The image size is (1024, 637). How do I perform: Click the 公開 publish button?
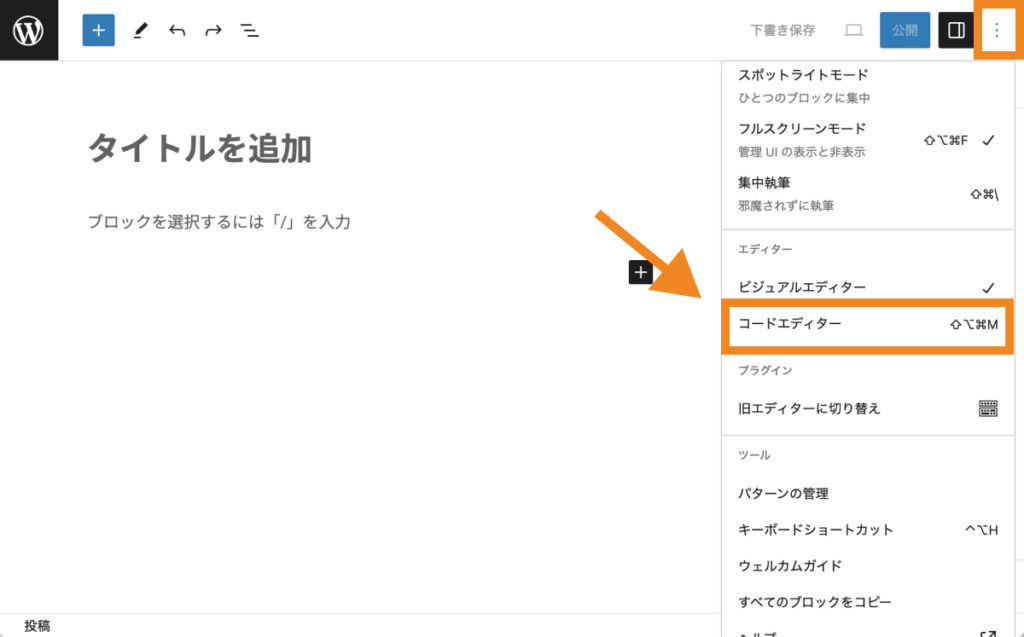coord(904,30)
